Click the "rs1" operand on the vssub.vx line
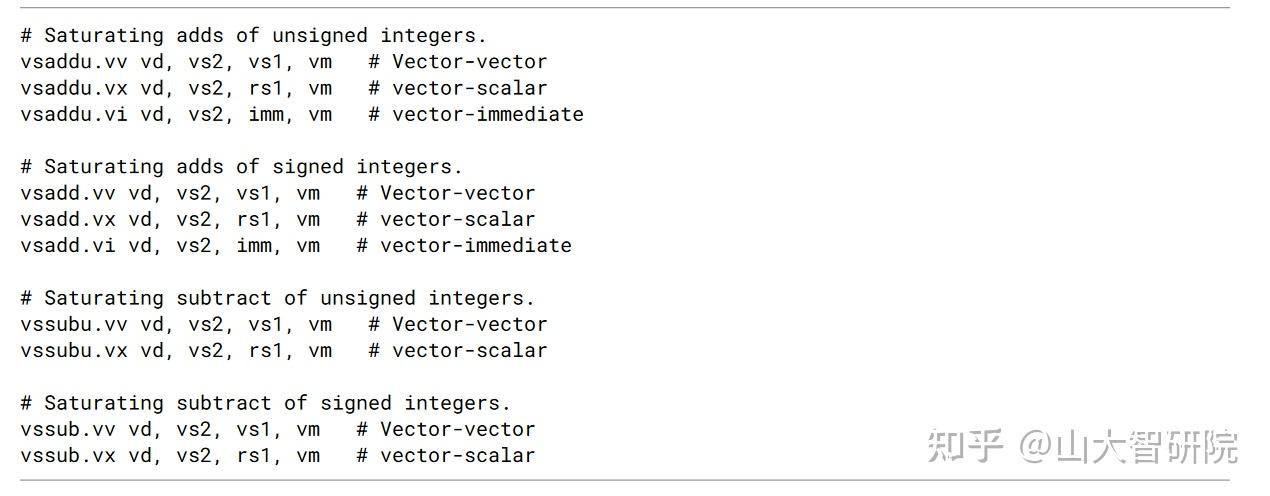The width and height of the screenshot is (1270, 496). click(254, 455)
